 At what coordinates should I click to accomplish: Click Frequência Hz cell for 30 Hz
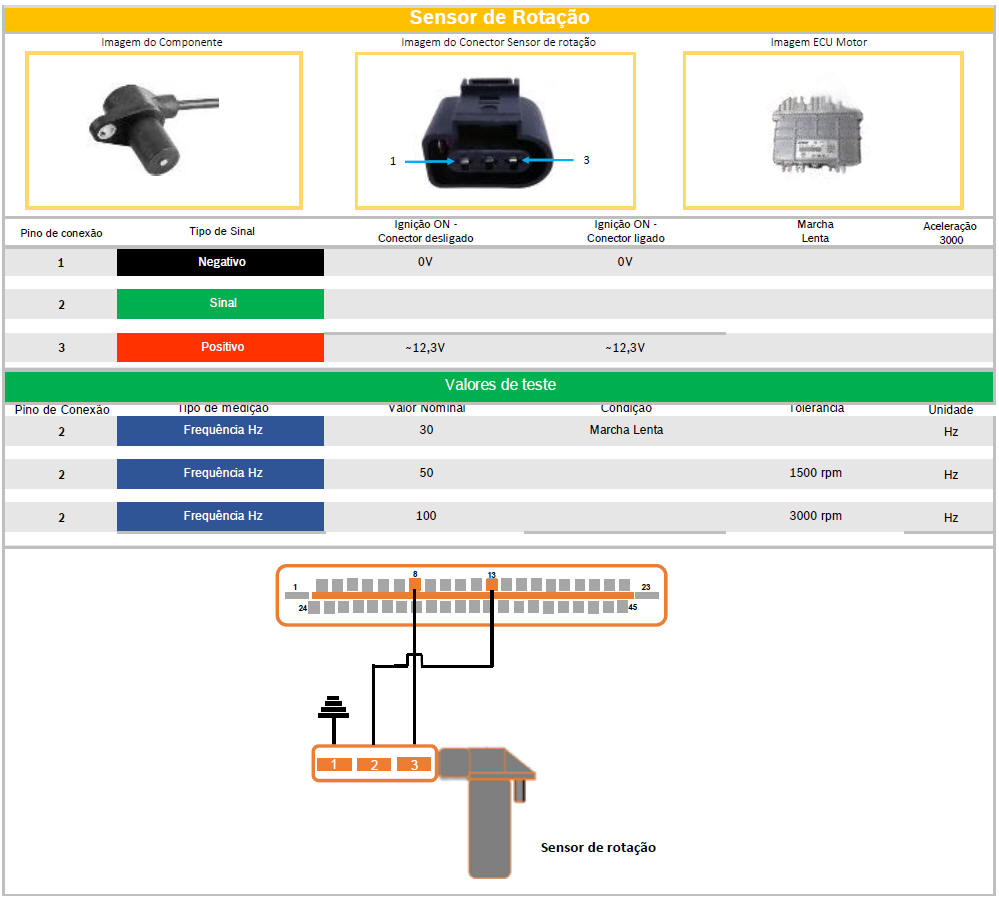click(220, 431)
